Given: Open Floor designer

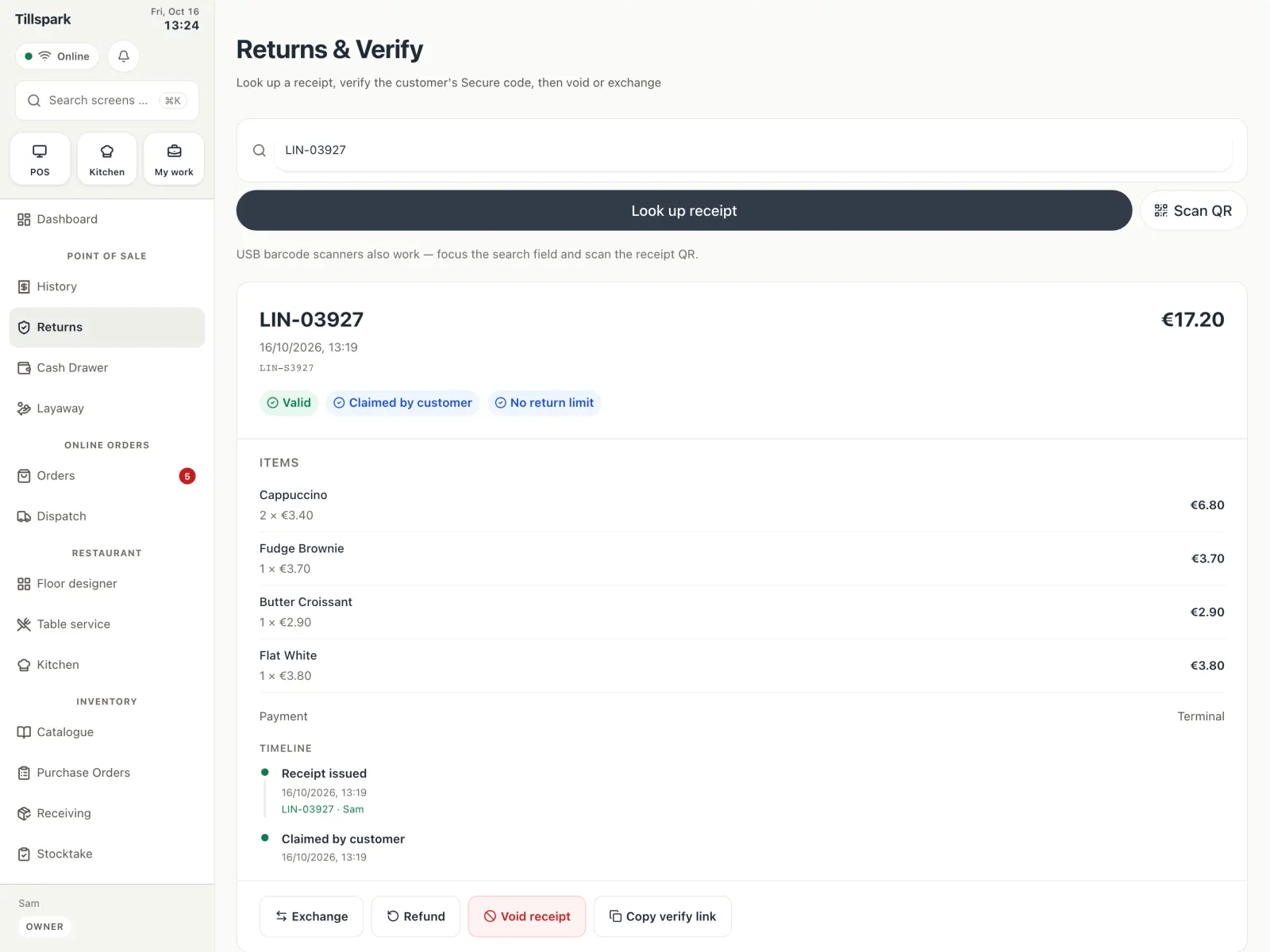Looking at the screenshot, I should (x=107, y=583).
